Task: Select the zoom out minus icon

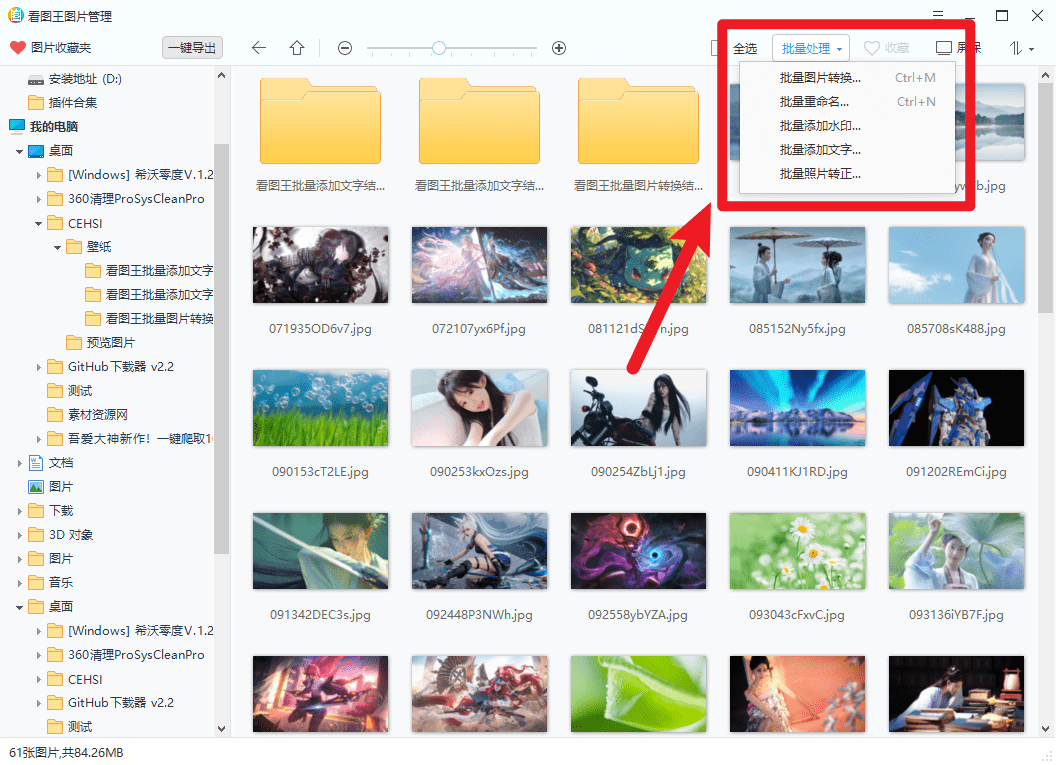Action: tap(344, 47)
